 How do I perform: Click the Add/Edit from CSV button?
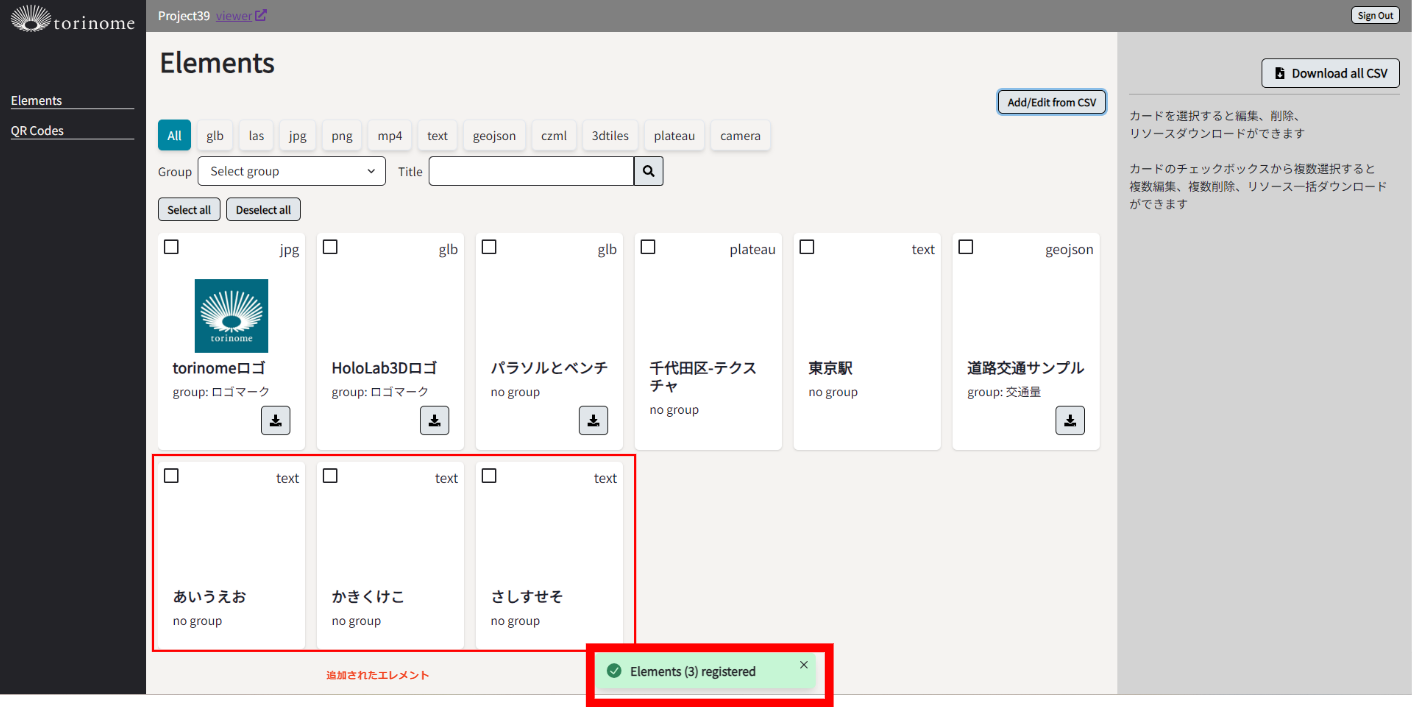[x=1051, y=102]
